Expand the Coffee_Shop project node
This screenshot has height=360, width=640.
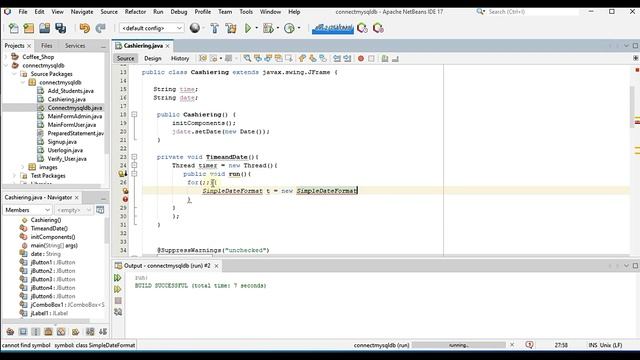pyautogui.click(x=6, y=57)
